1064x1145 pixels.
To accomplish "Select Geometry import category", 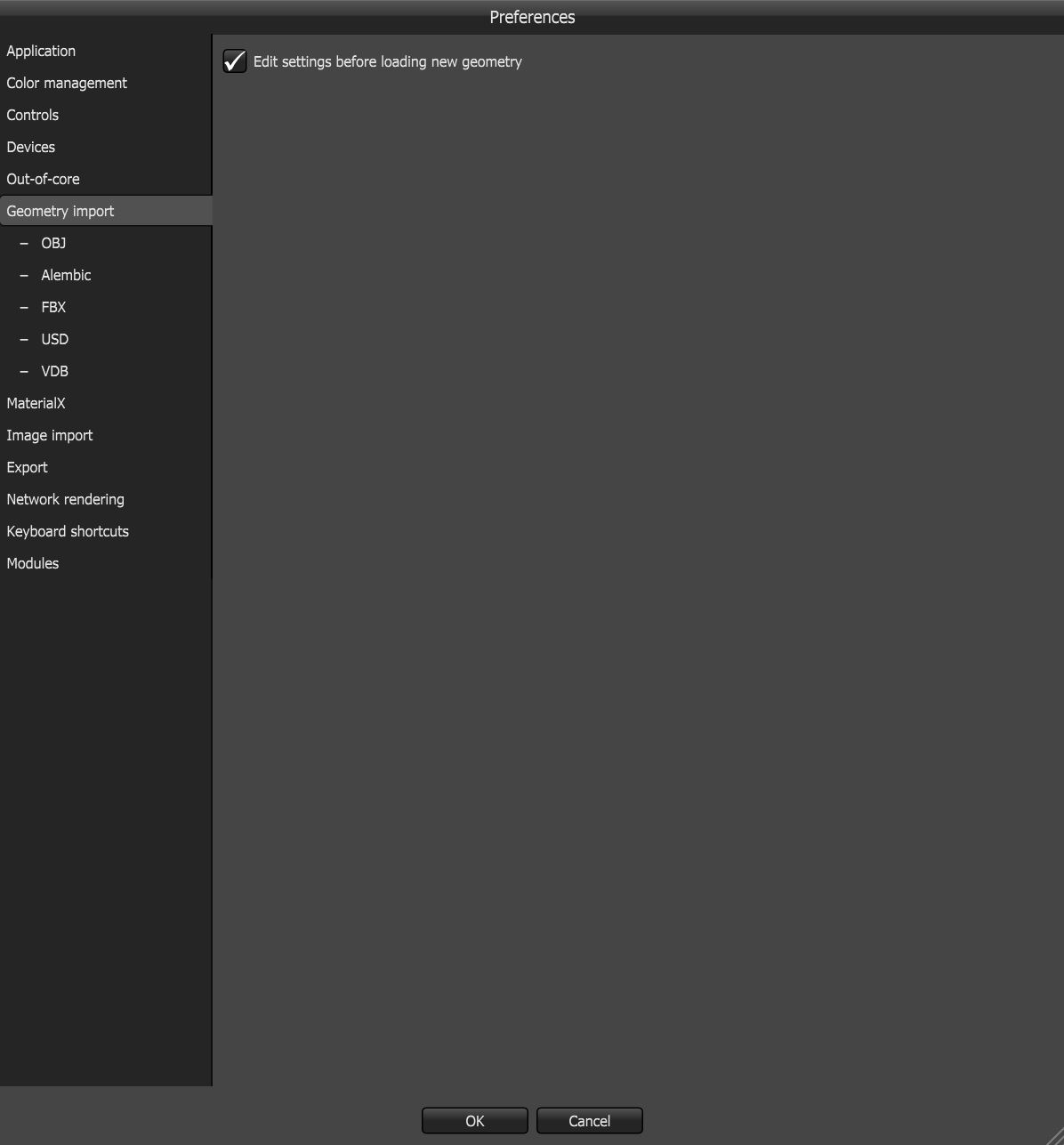I will [x=105, y=211].
